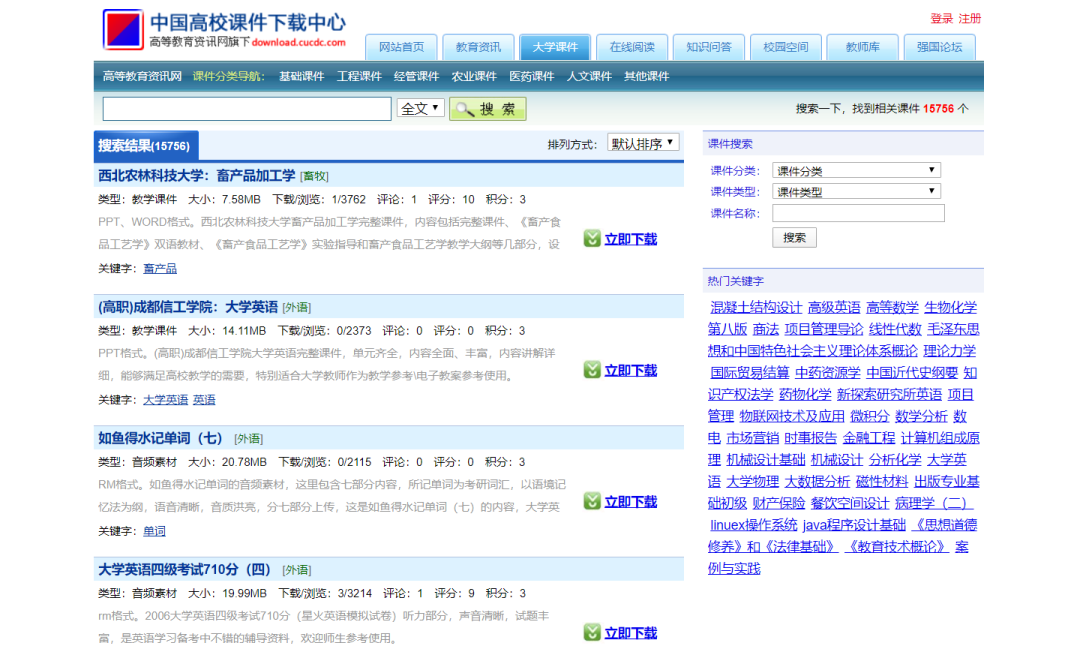Open the 课件分类 dropdown in the sidebar

(856, 168)
